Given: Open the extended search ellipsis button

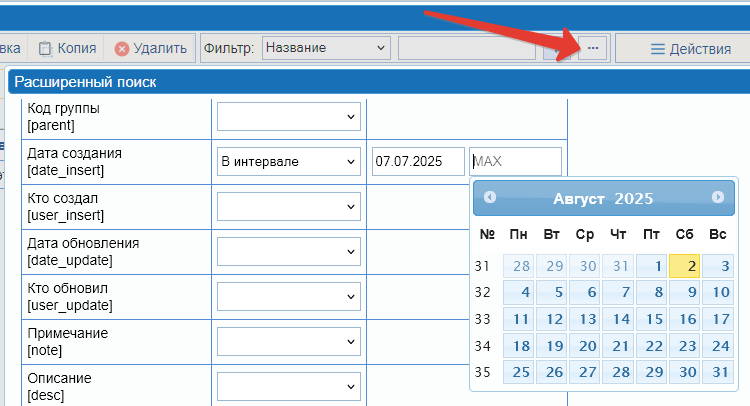Looking at the screenshot, I should [x=593, y=48].
